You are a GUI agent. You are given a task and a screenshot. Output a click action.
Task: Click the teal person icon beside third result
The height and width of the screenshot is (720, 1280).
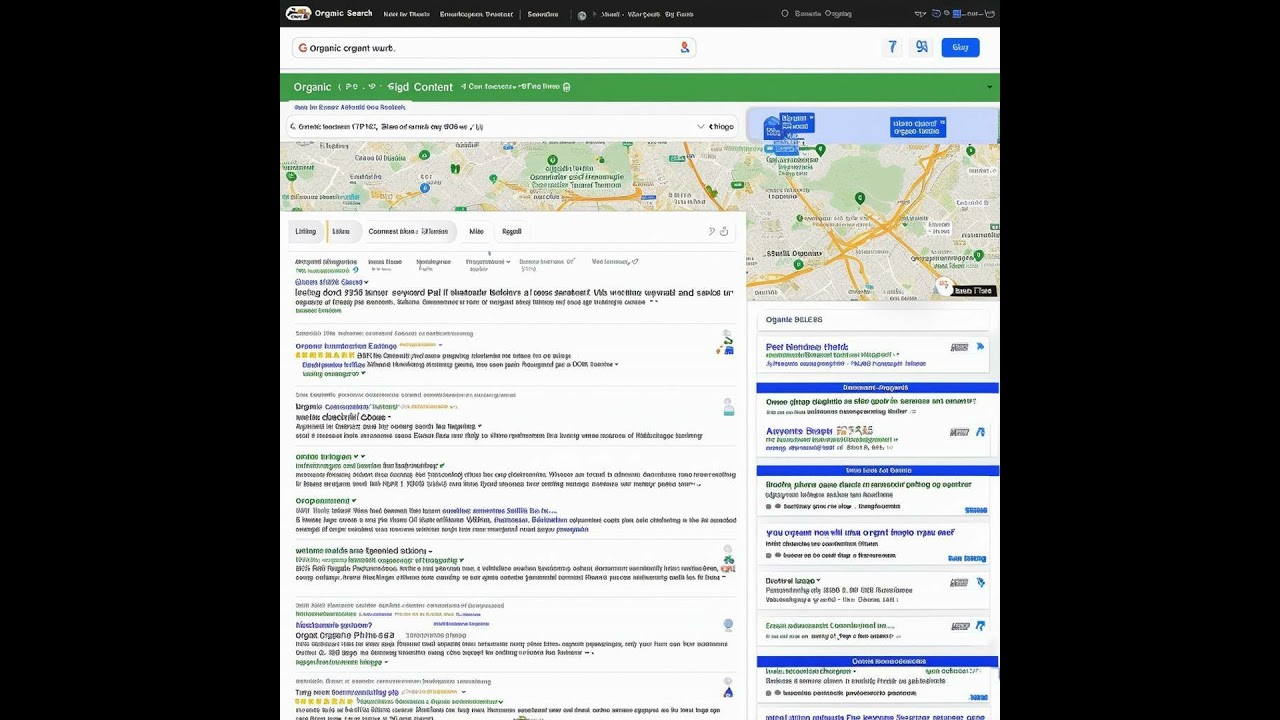click(728, 407)
